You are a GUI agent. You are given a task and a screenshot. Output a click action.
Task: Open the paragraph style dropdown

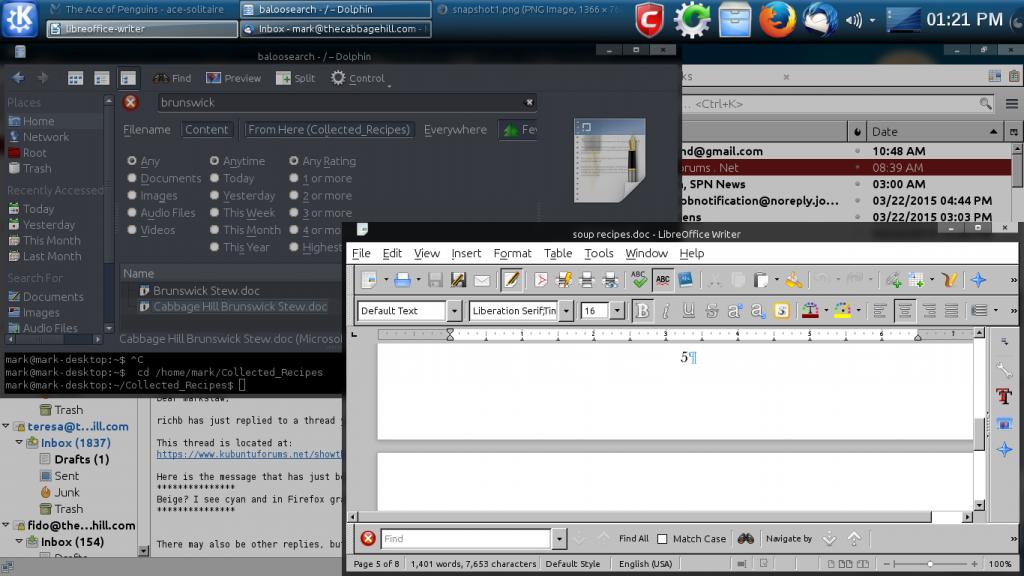(x=453, y=311)
